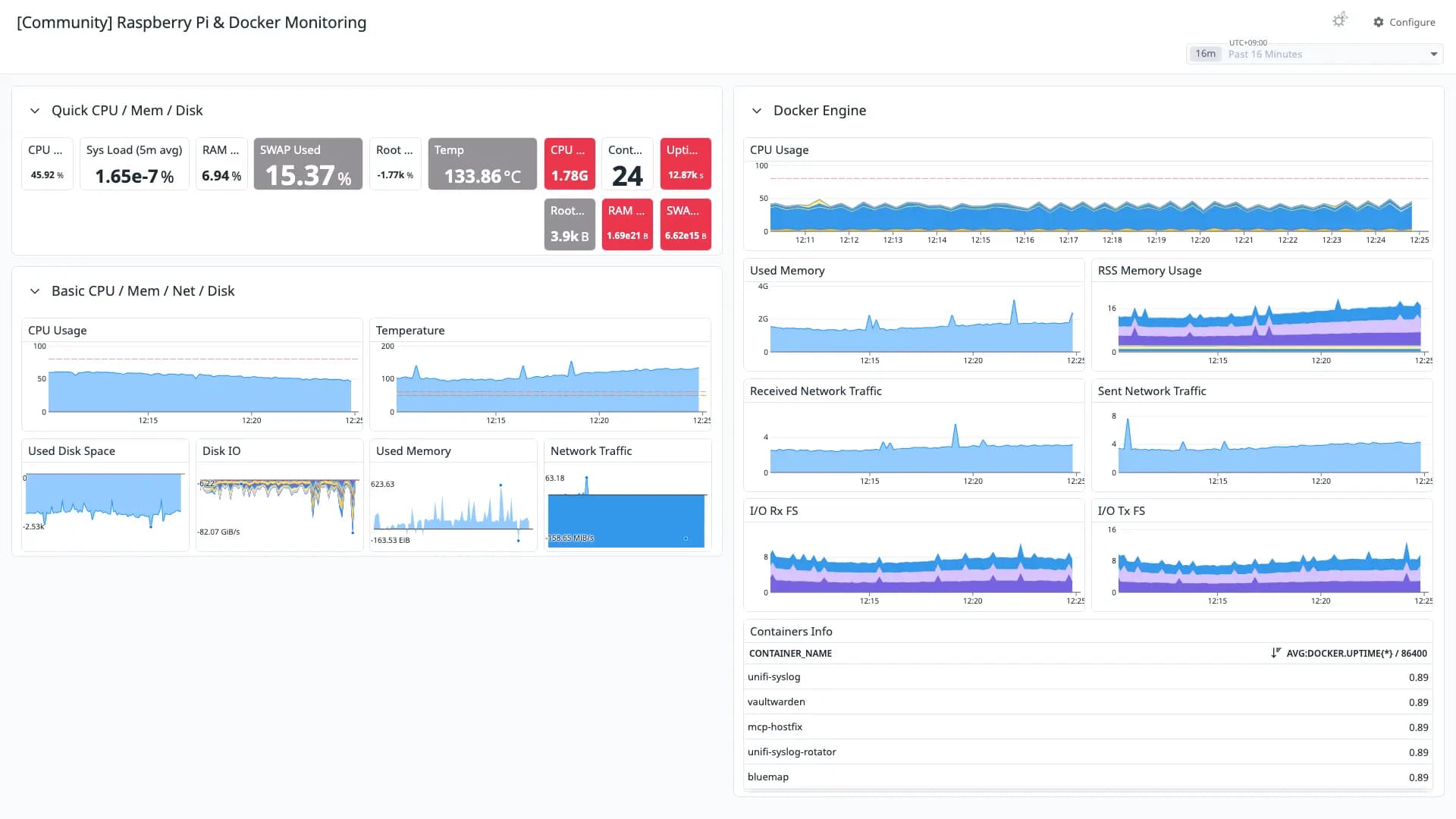1456x819 pixels.
Task: Click the Used Disk Space graph
Action: 105,495
